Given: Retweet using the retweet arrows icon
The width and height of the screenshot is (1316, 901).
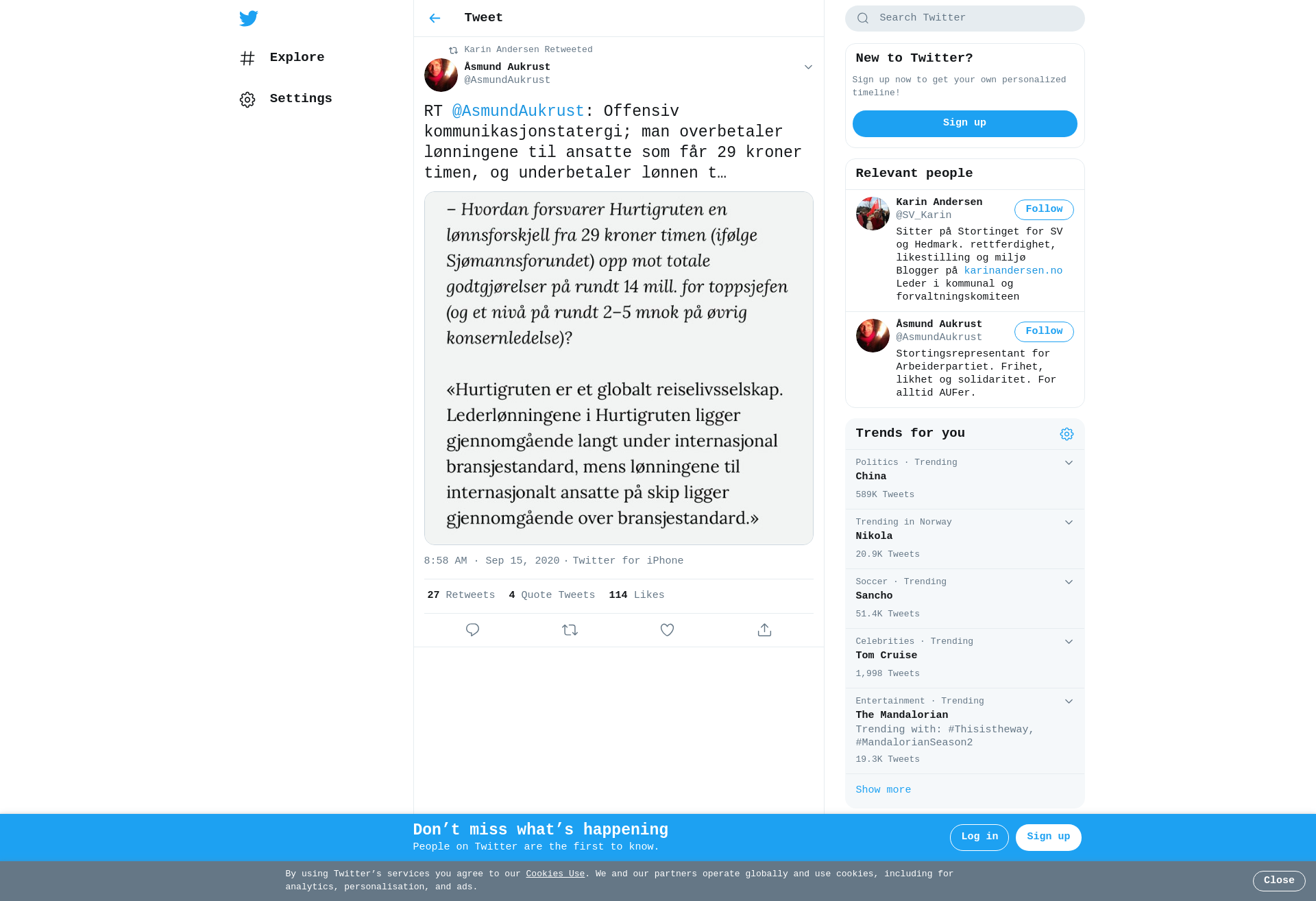Looking at the screenshot, I should click(x=570, y=629).
